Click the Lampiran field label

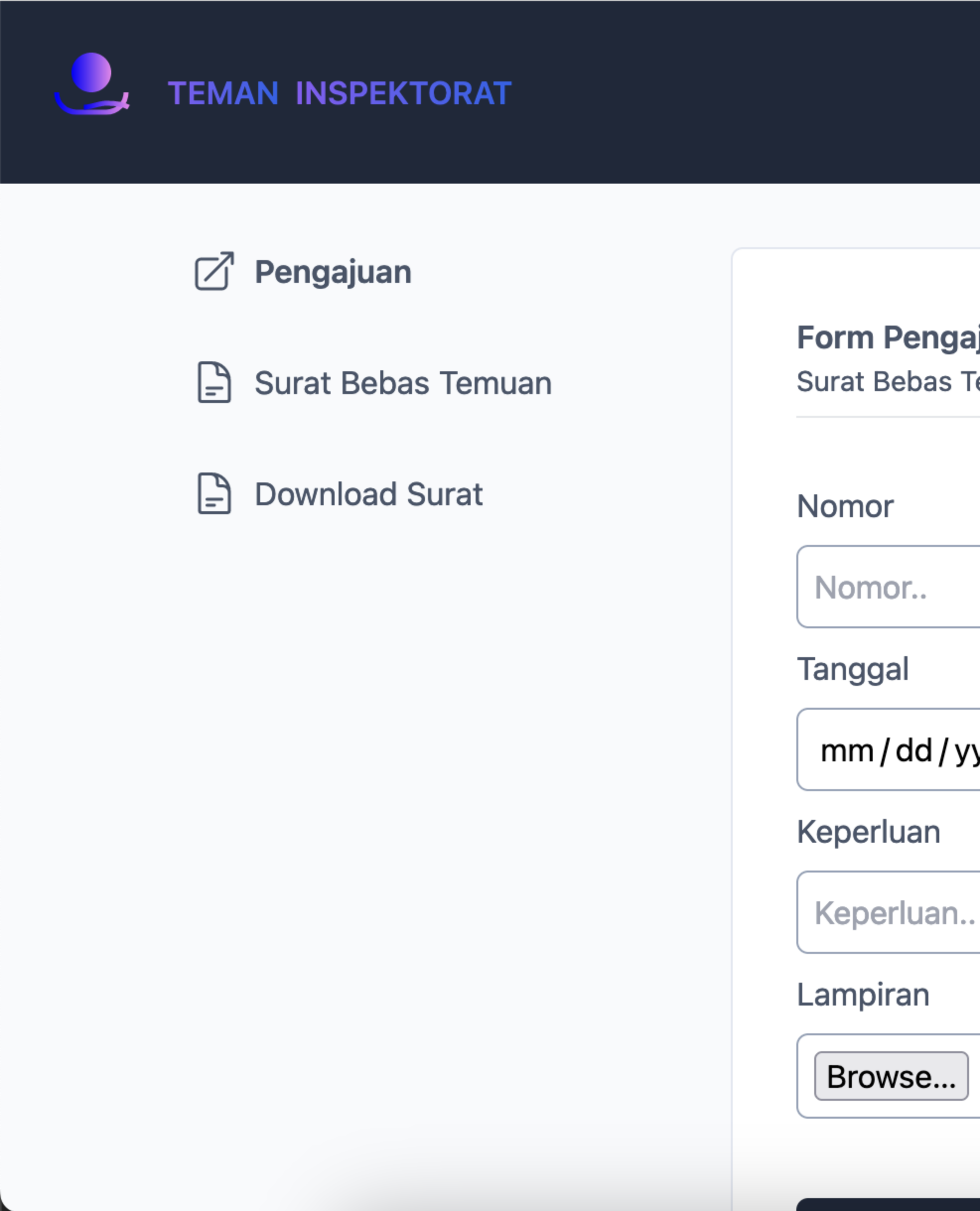tap(863, 995)
